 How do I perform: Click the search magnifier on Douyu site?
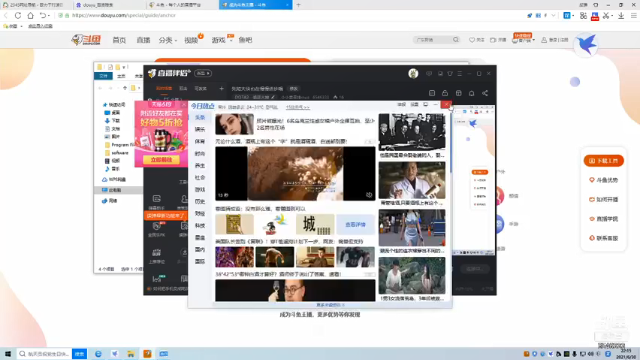[x=456, y=40]
